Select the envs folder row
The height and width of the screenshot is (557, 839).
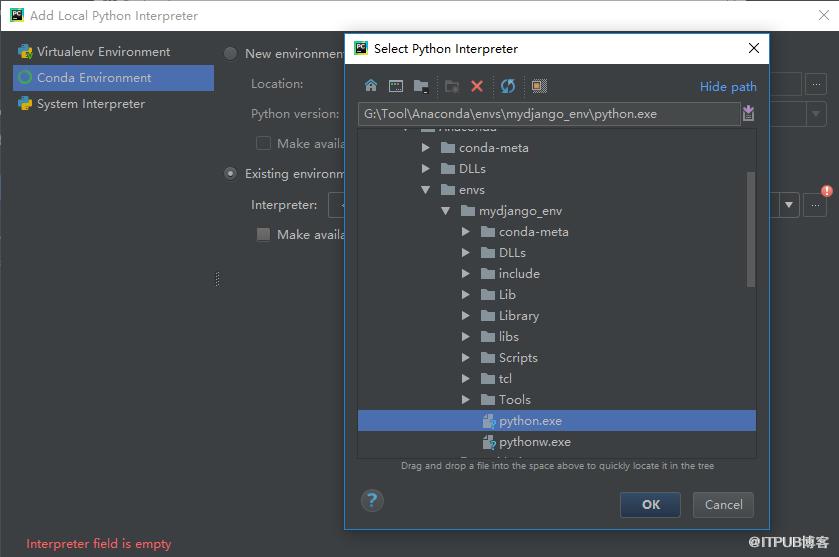pos(556,189)
